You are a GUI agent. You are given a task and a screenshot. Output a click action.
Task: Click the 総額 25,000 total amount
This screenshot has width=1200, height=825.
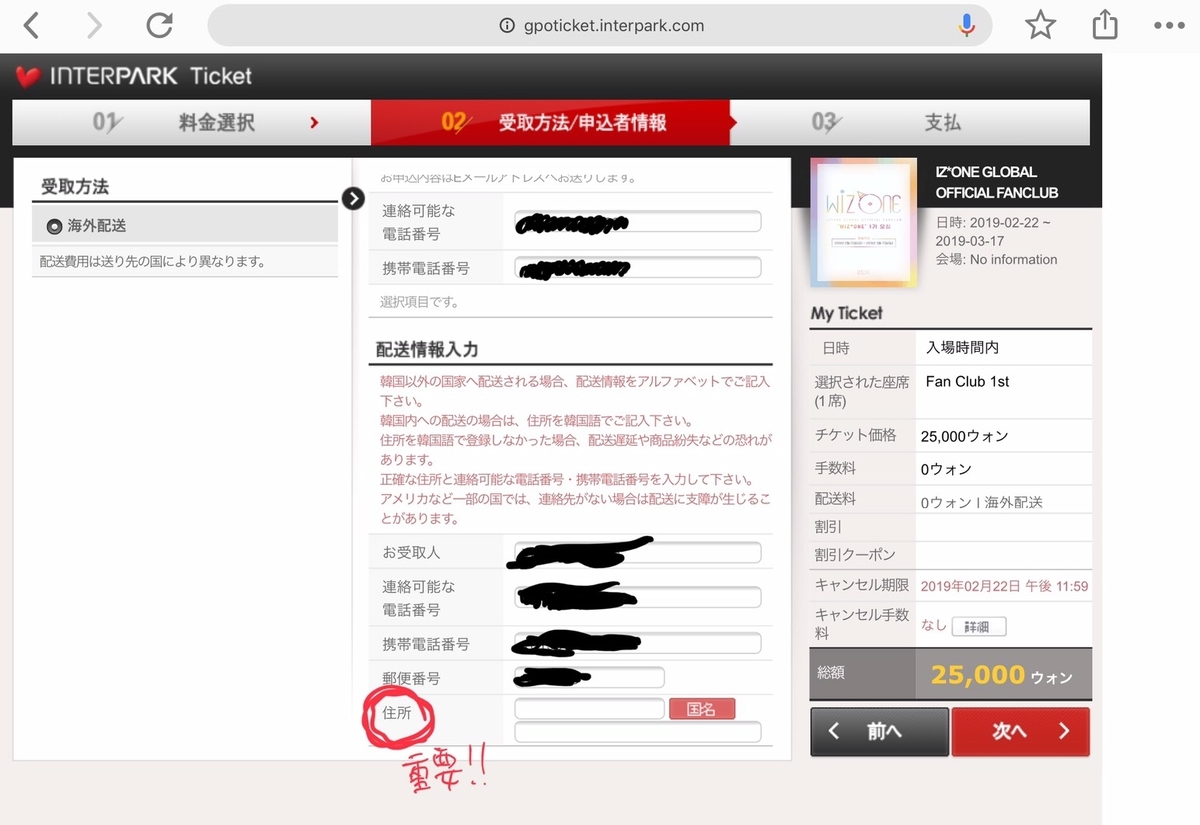pyautogui.click(x=1001, y=675)
